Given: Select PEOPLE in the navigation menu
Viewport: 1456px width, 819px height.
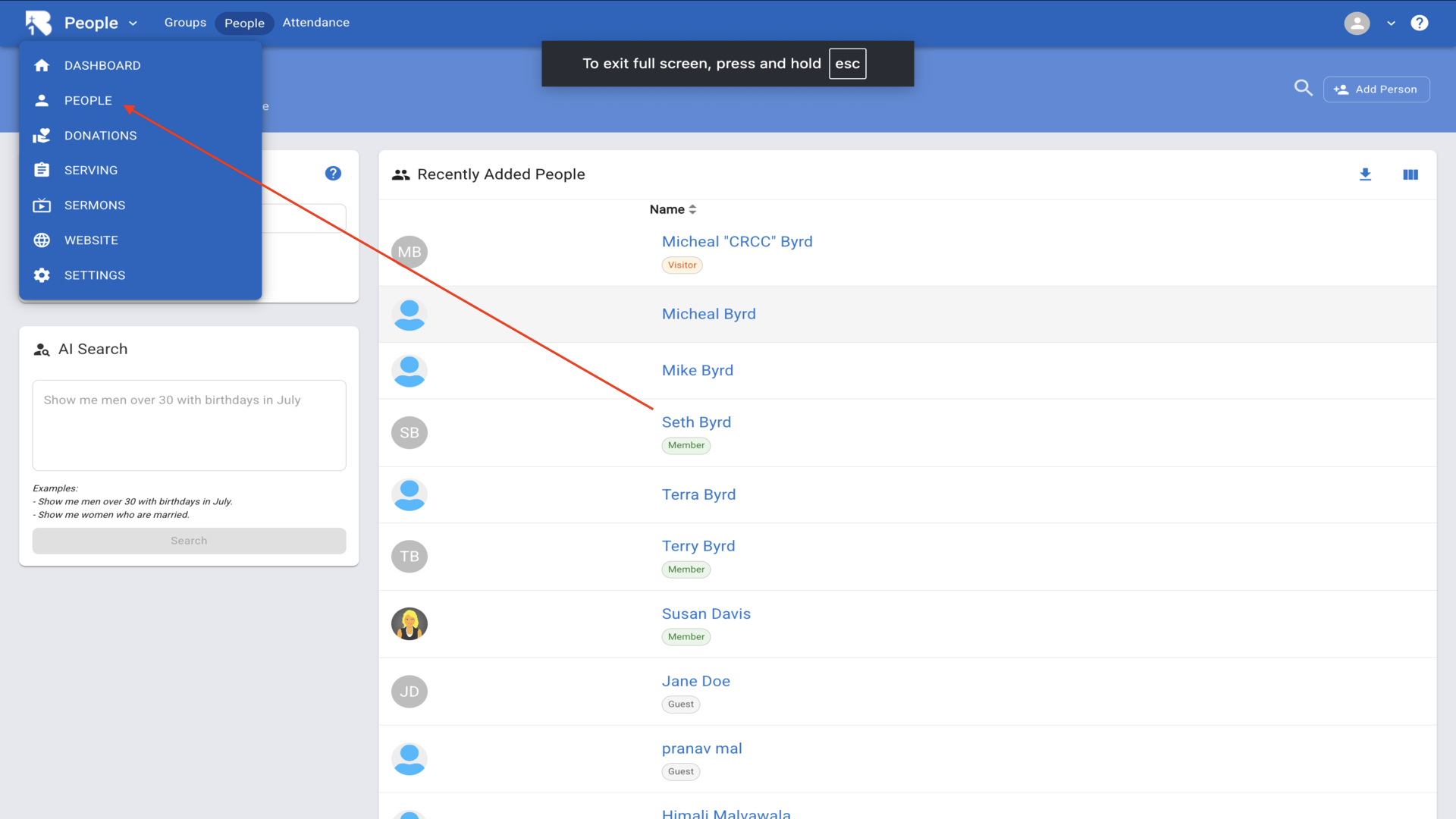Looking at the screenshot, I should click(88, 100).
